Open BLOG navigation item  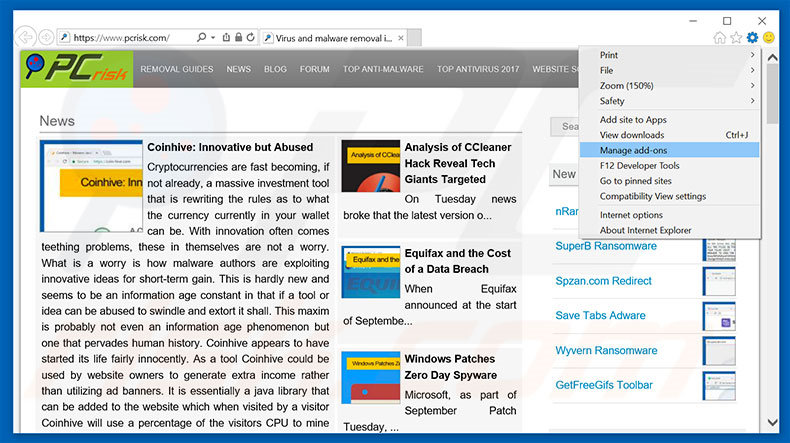[275, 69]
